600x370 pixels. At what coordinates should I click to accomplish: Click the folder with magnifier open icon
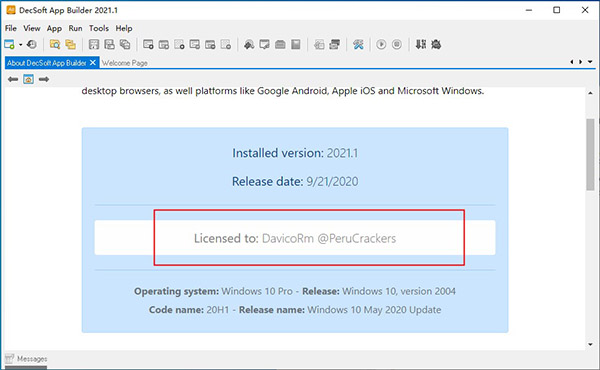pos(55,44)
